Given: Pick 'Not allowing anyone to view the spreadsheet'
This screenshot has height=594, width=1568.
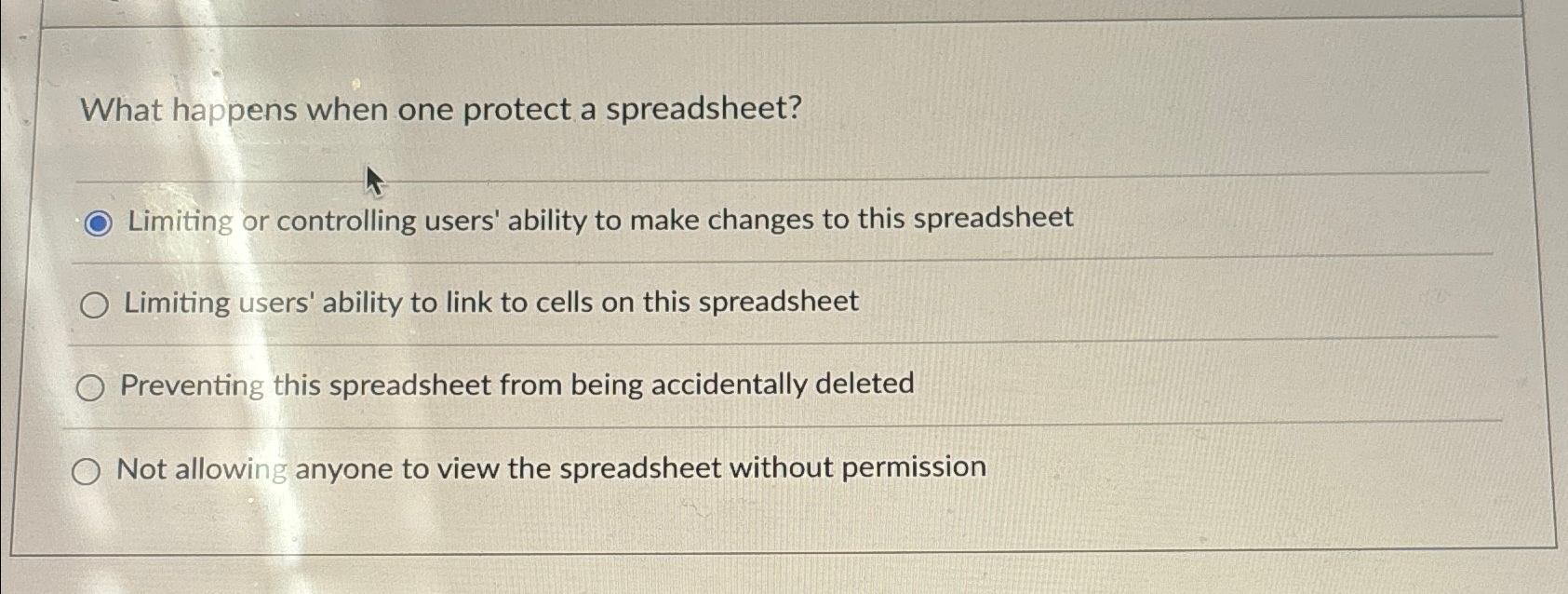Looking at the screenshot, I should [x=89, y=471].
